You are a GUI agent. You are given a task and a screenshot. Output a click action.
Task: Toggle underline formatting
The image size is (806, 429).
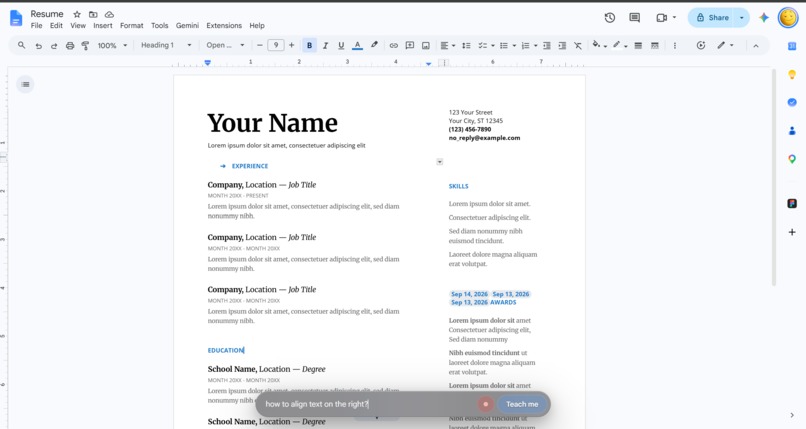click(341, 46)
